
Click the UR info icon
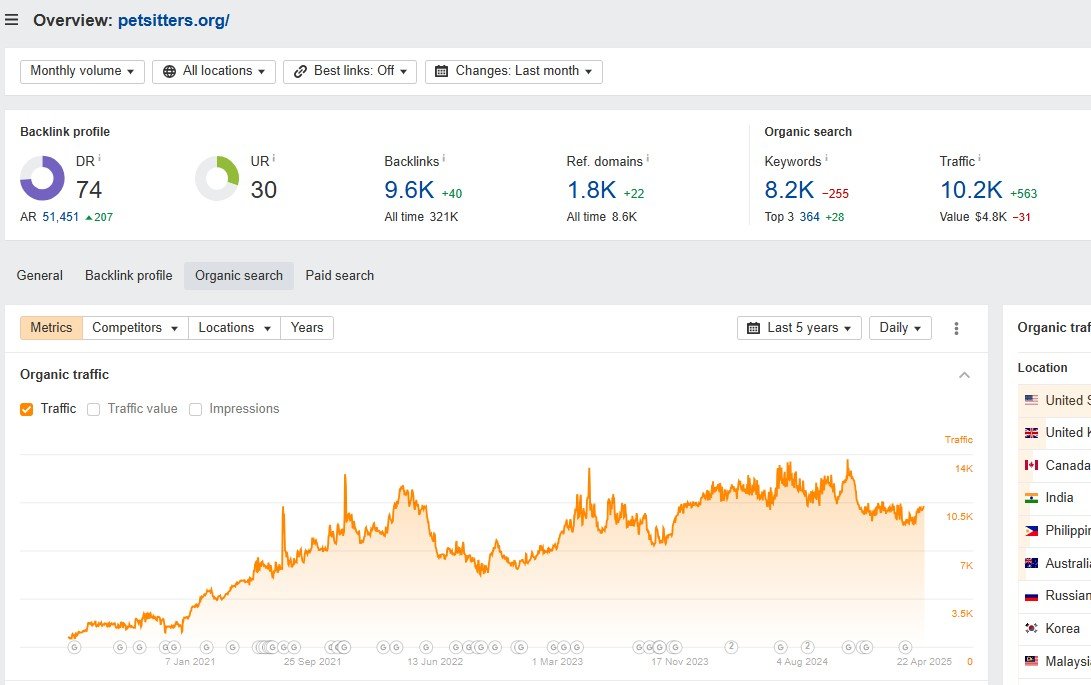click(273, 159)
